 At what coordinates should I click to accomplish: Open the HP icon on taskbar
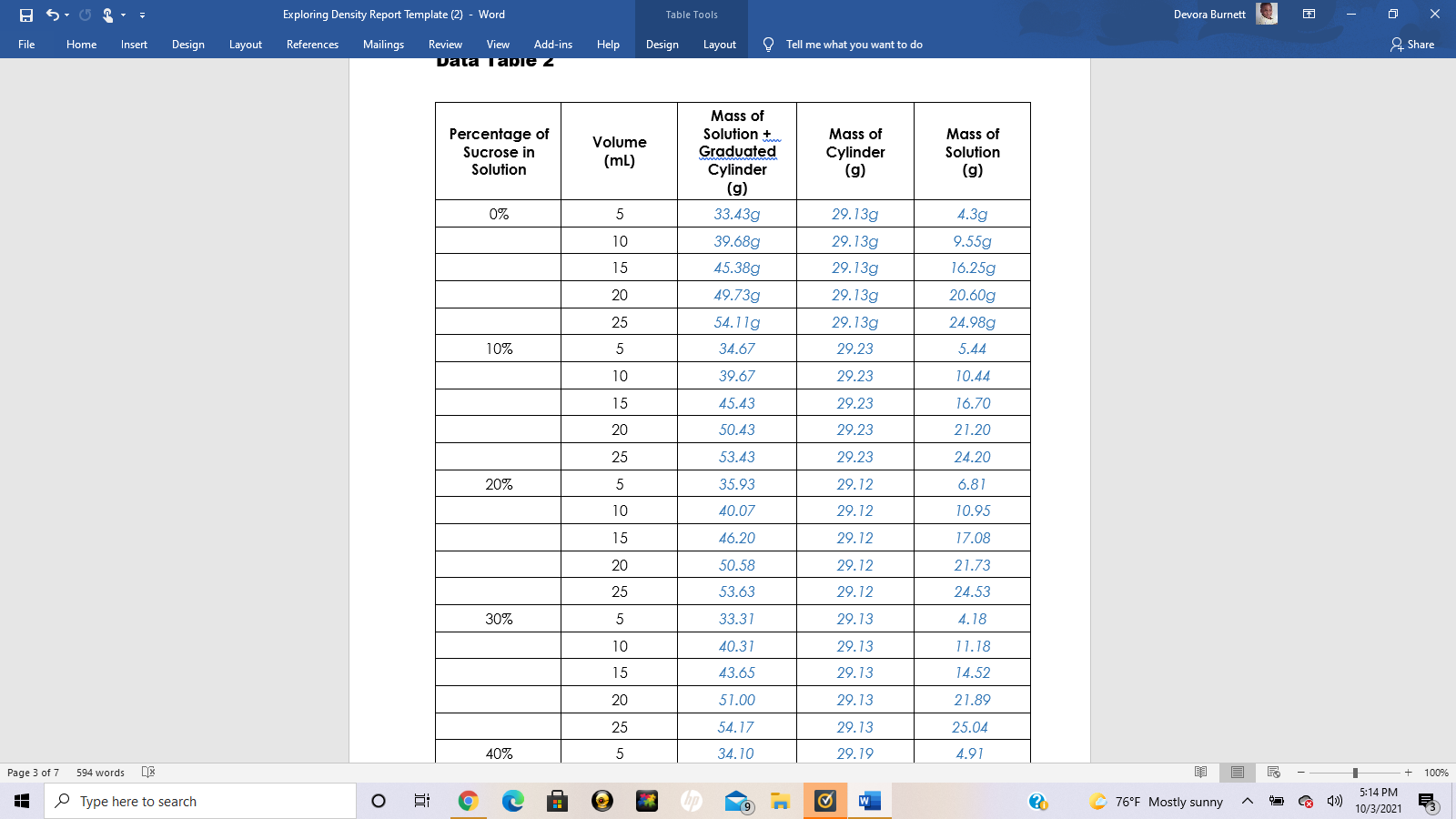[691, 801]
